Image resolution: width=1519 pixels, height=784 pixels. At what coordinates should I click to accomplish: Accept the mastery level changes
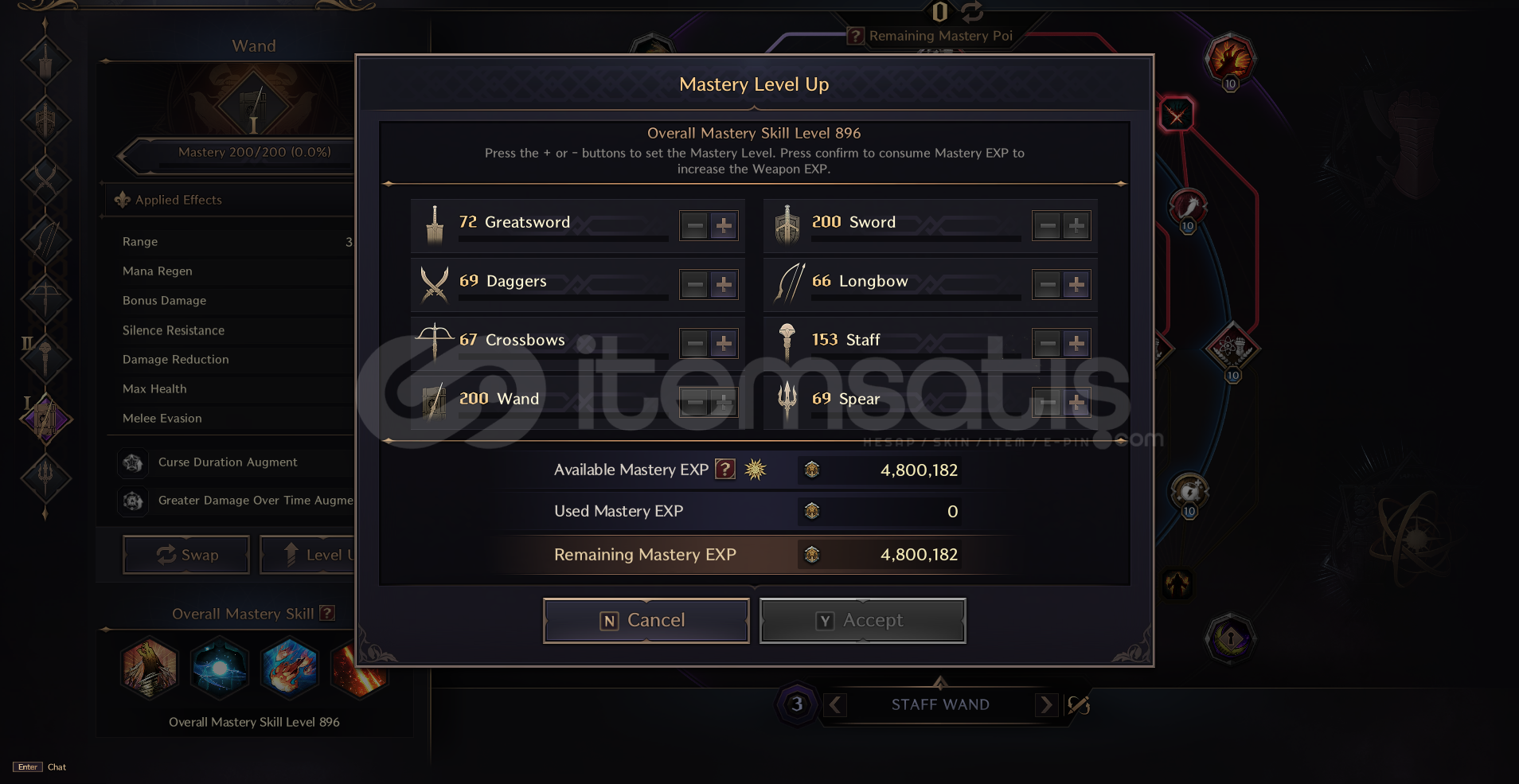tap(862, 621)
